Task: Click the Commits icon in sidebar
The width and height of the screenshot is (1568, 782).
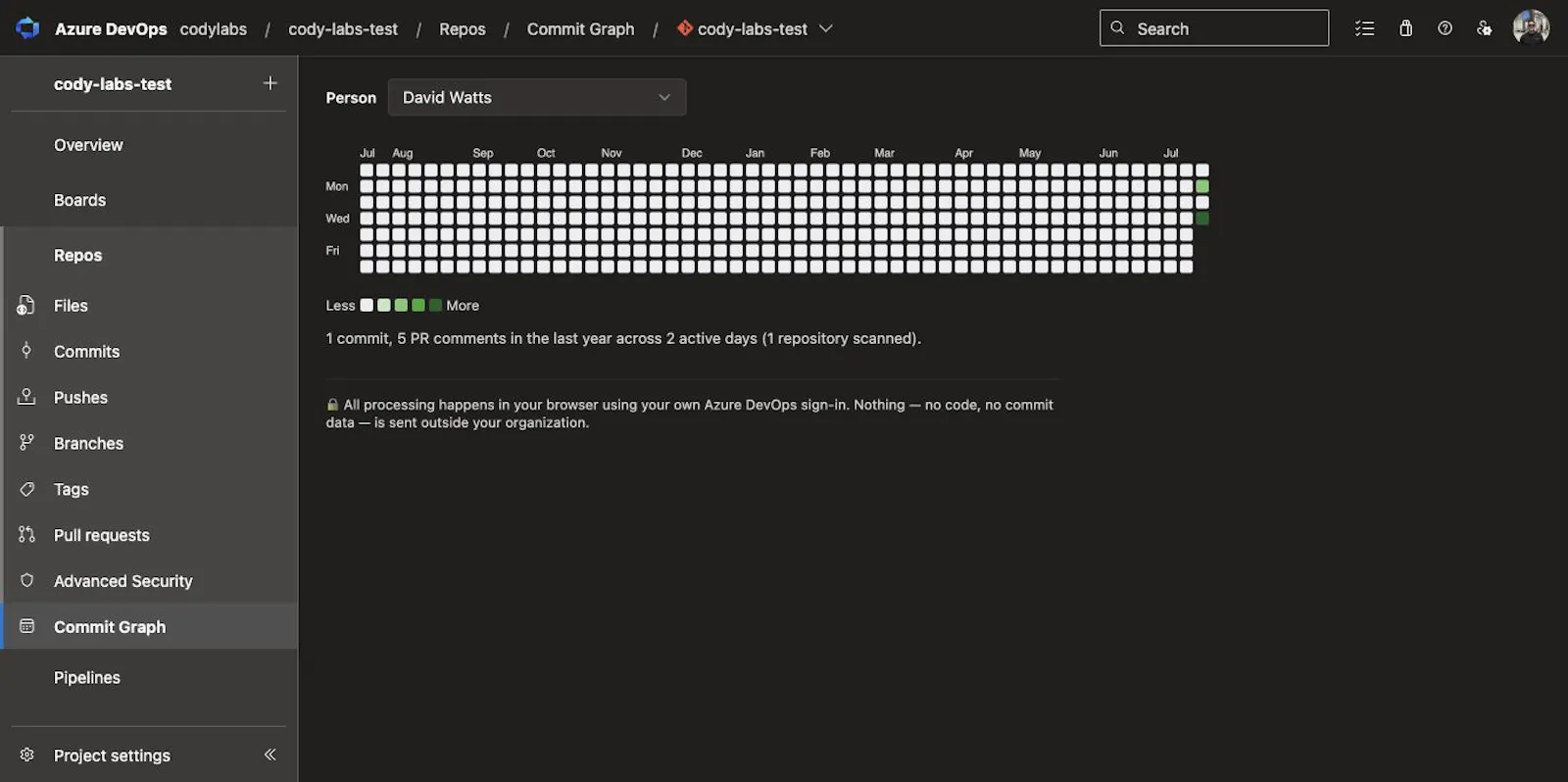Action: 26,351
